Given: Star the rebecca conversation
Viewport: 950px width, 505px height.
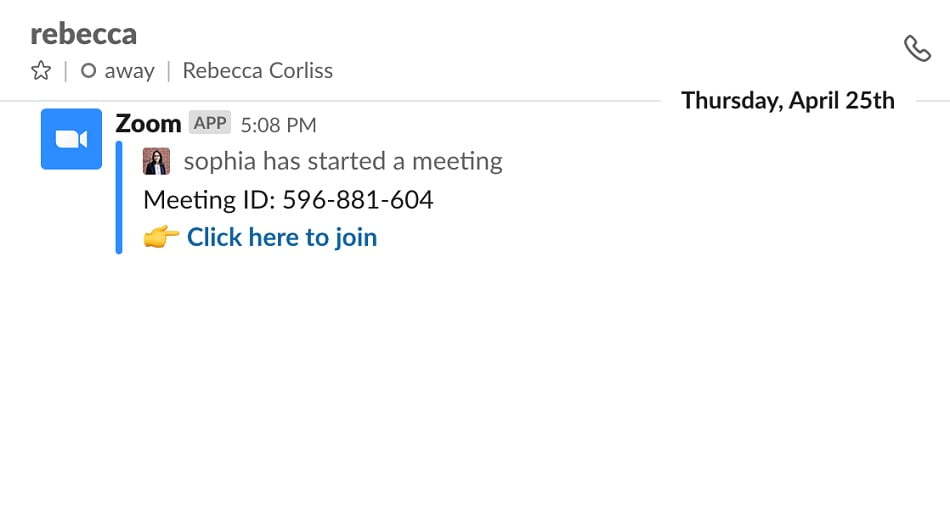Looking at the screenshot, I should [x=41, y=71].
